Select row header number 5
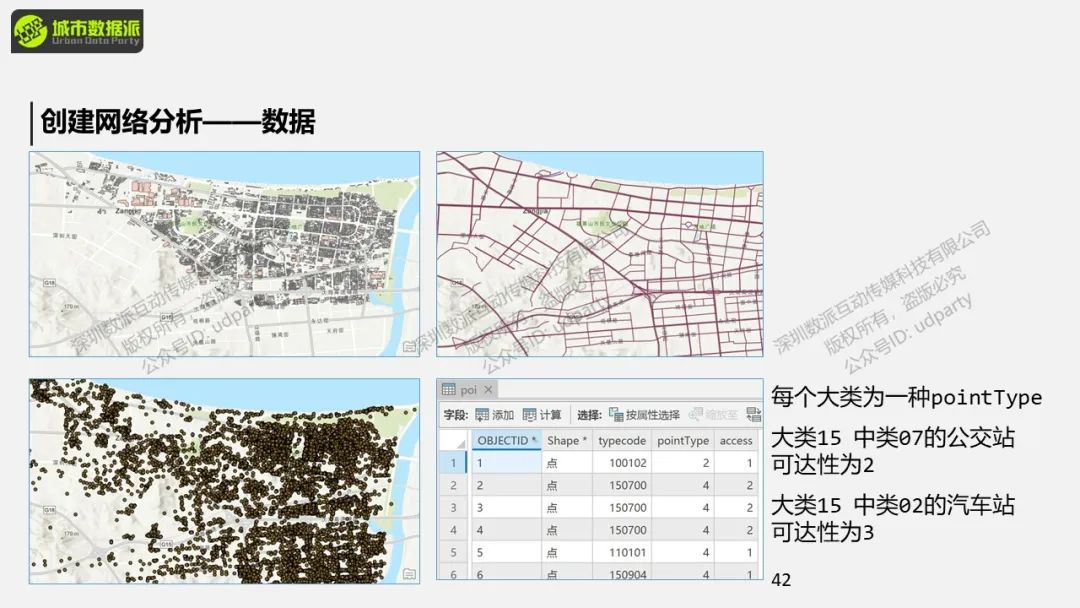1080x608 pixels. [x=453, y=552]
